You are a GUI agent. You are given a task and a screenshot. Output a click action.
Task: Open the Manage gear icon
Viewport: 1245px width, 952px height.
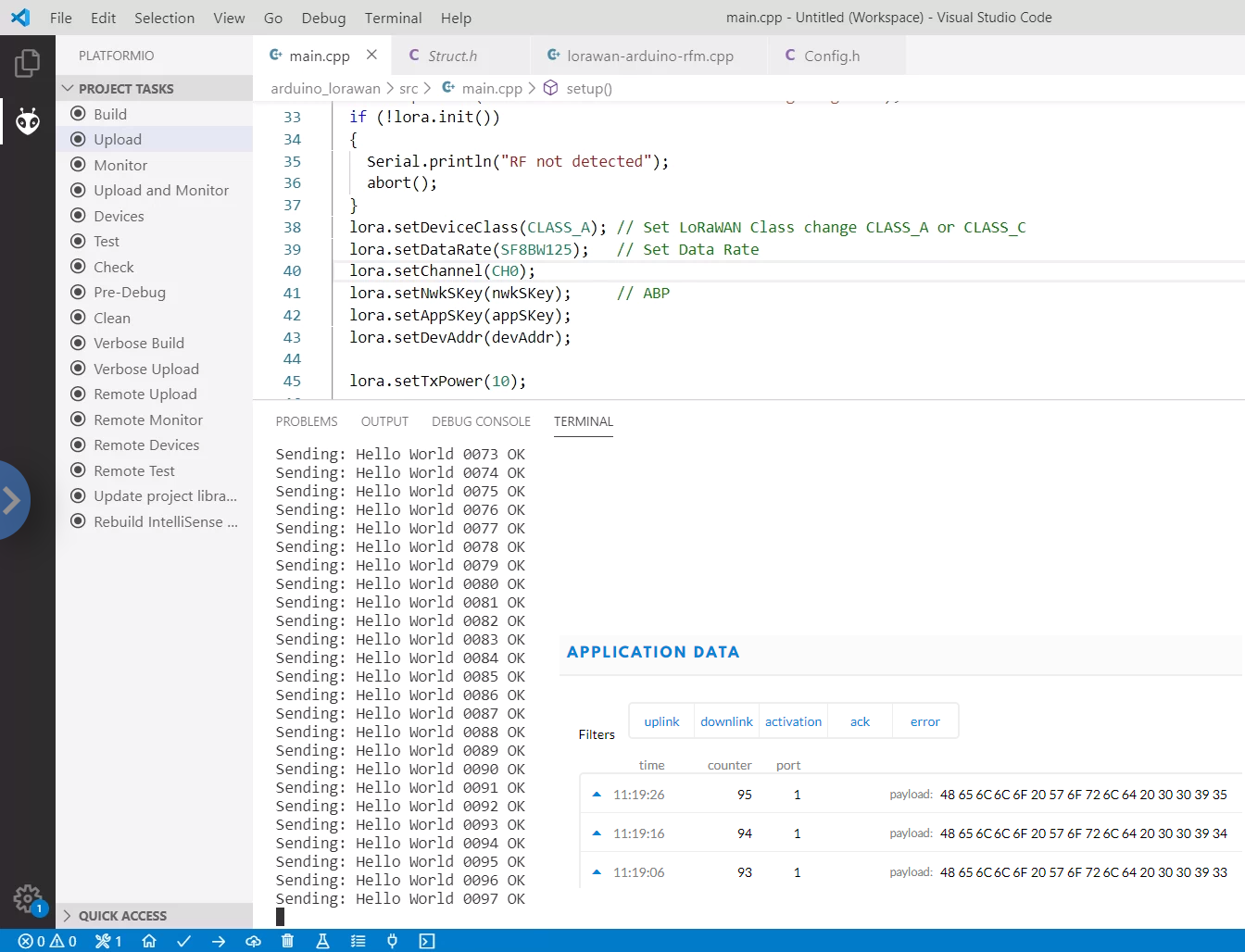[x=28, y=898]
